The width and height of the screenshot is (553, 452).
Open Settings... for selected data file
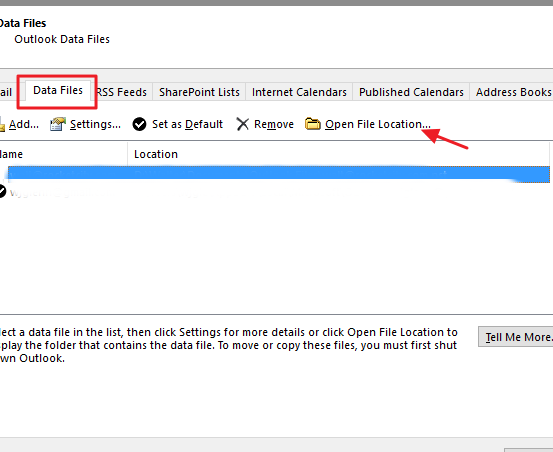coord(95,124)
